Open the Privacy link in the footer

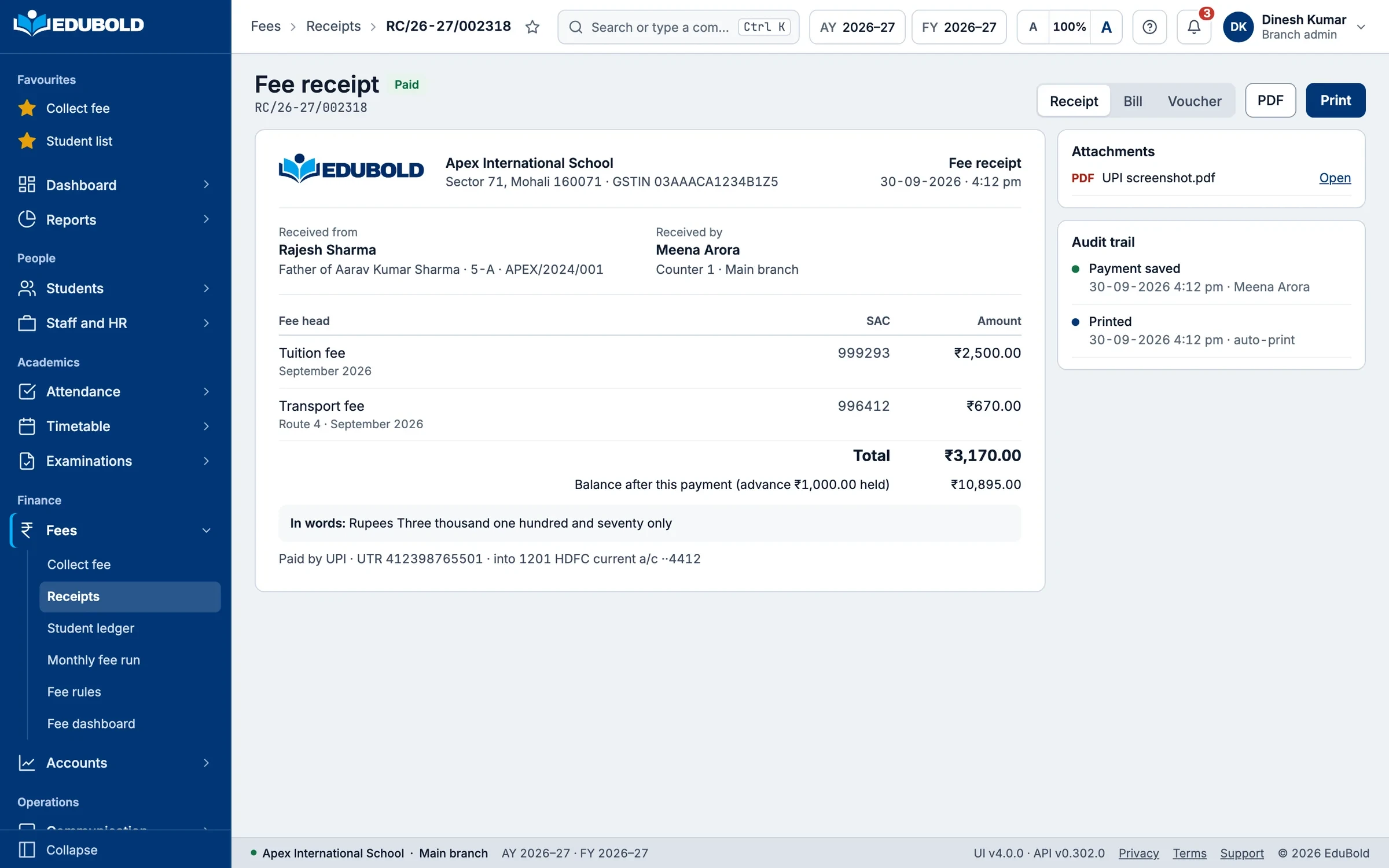pyautogui.click(x=1138, y=853)
